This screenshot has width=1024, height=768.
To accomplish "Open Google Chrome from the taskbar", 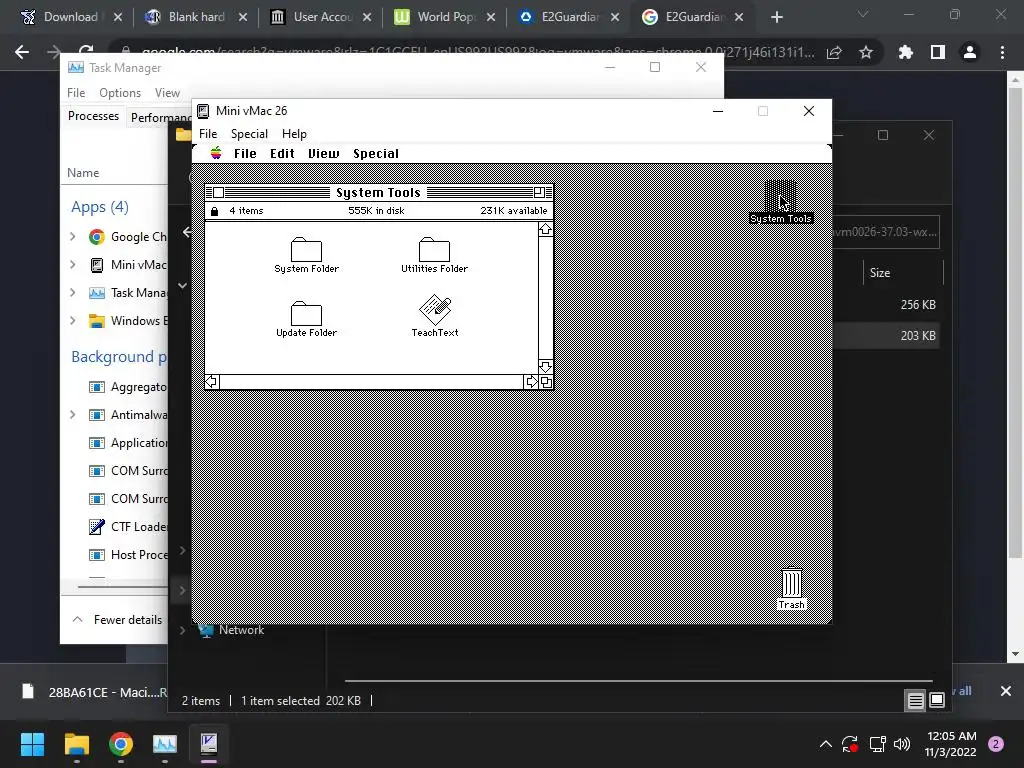I will [x=121, y=744].
